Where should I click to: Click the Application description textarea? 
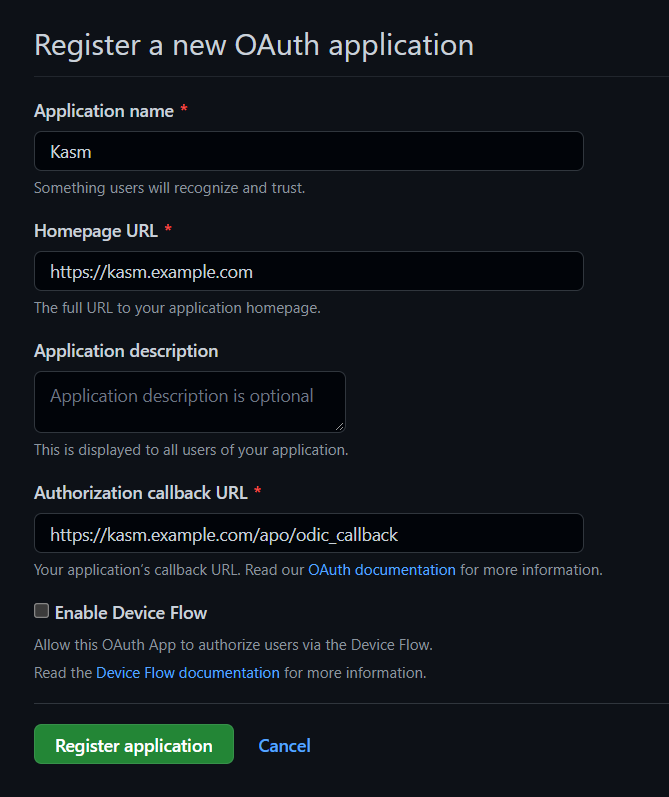(189, 401)
